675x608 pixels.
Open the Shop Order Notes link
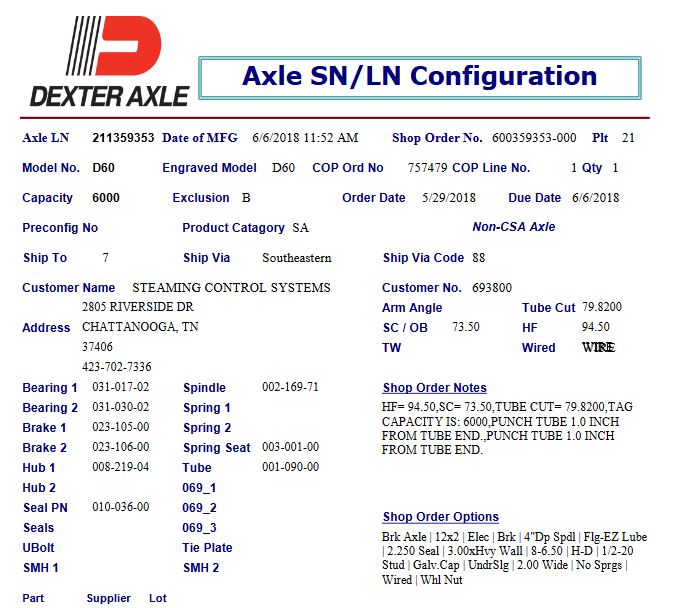click(x=434, y=388)
